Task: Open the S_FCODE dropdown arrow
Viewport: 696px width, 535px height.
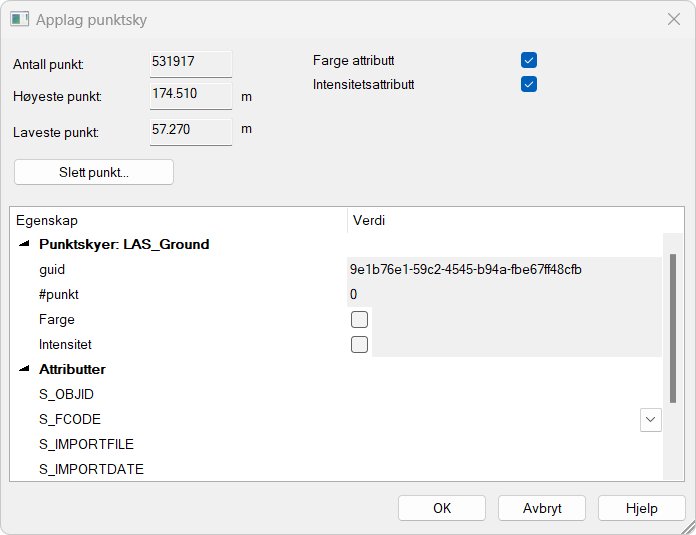Action: 650,420
